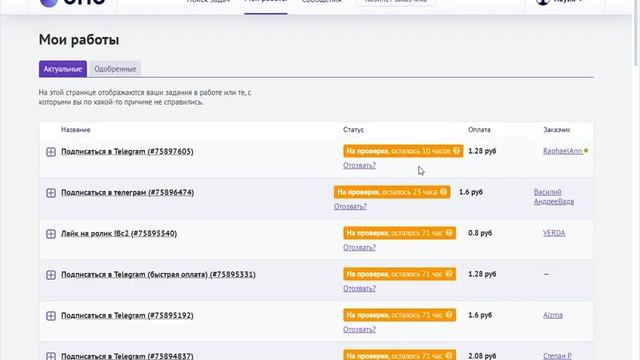Click Отозвать? under task #75895331
This screenshot has height=360, width=640.
click(x=359, y=289)
